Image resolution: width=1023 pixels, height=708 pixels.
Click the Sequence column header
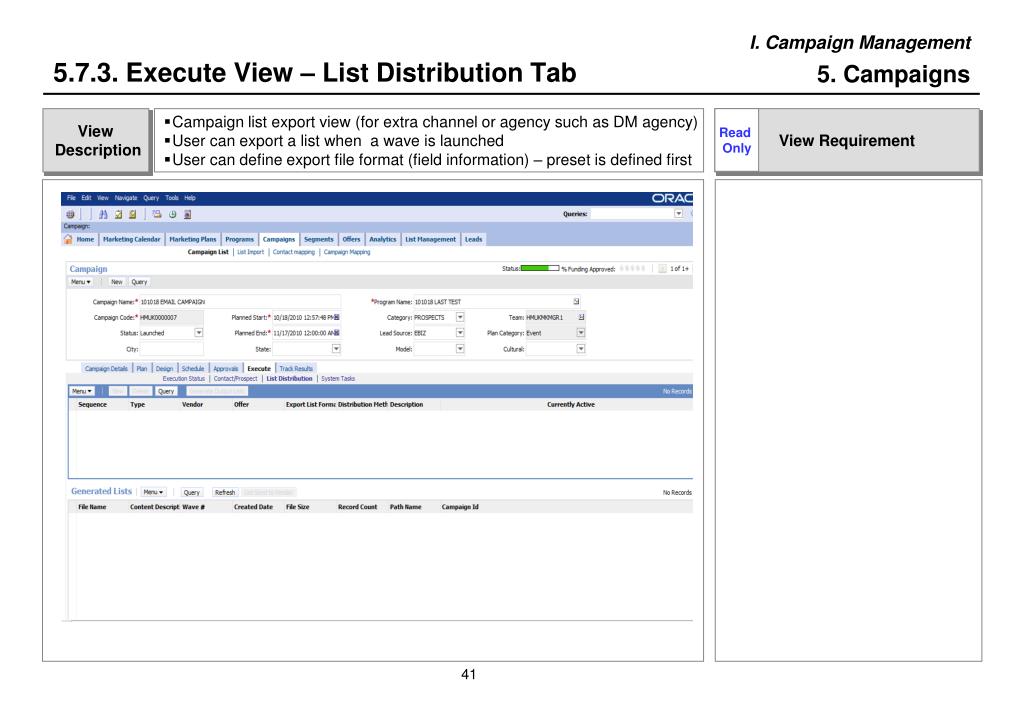coord(92,405)
